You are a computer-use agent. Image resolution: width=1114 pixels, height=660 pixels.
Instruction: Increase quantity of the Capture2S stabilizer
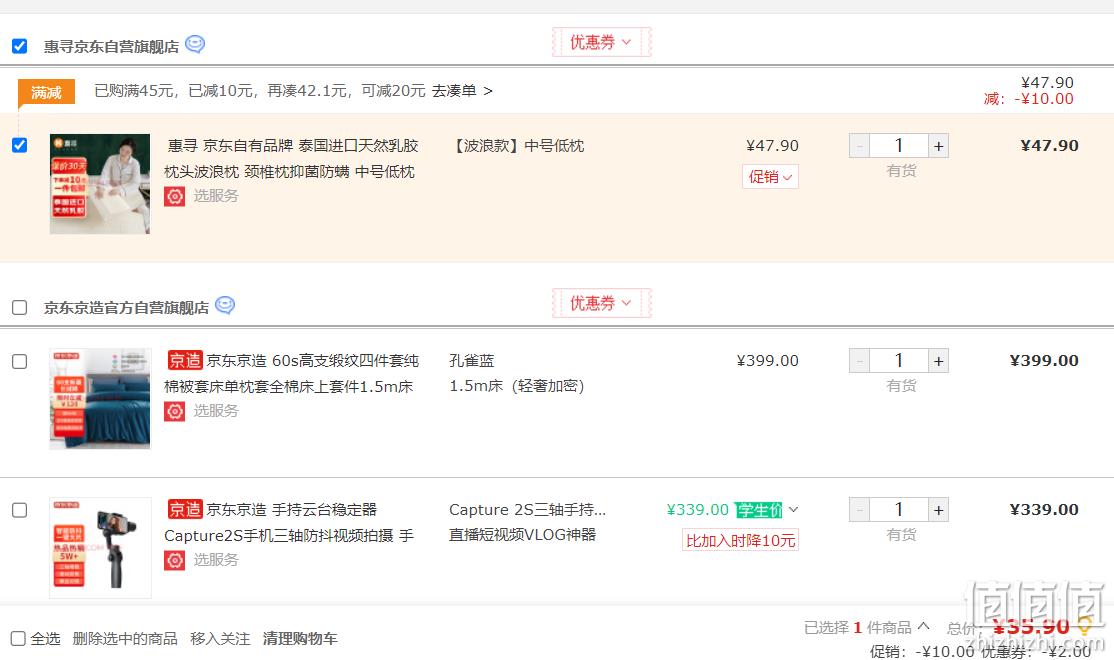click(x=939, y=509)
